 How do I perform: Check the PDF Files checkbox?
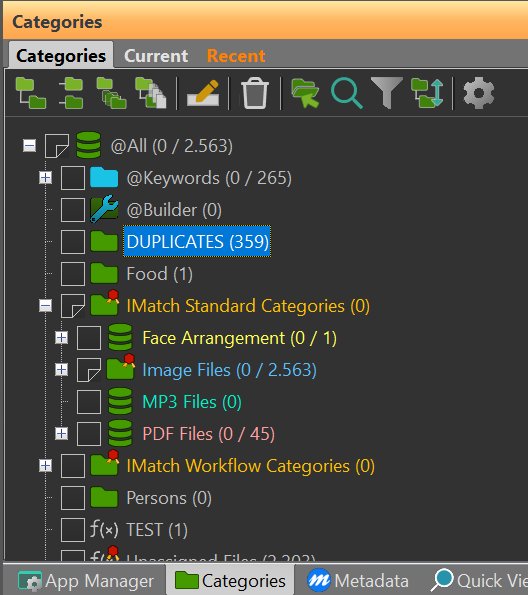tap(88, 433)
